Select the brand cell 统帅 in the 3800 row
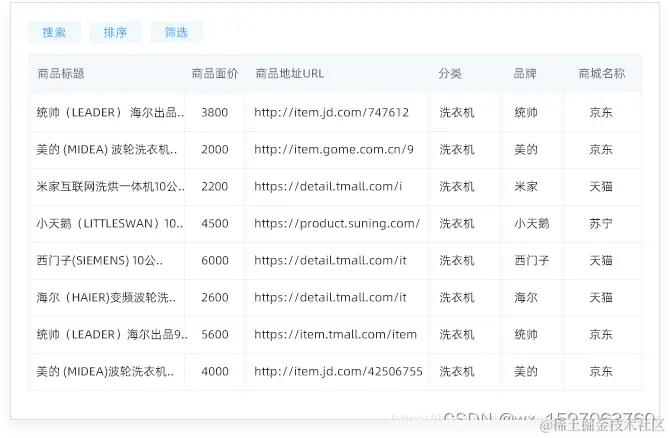This screenshot has height=438, width=670. tap(526, 112)
